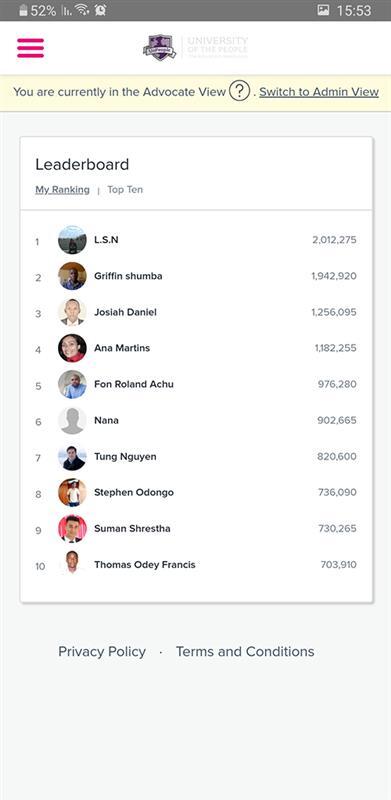Image resolution: width=391 pixels, height=800 pixels.
Task: Tap the battery status icon
Action: [x=23, y=10]
